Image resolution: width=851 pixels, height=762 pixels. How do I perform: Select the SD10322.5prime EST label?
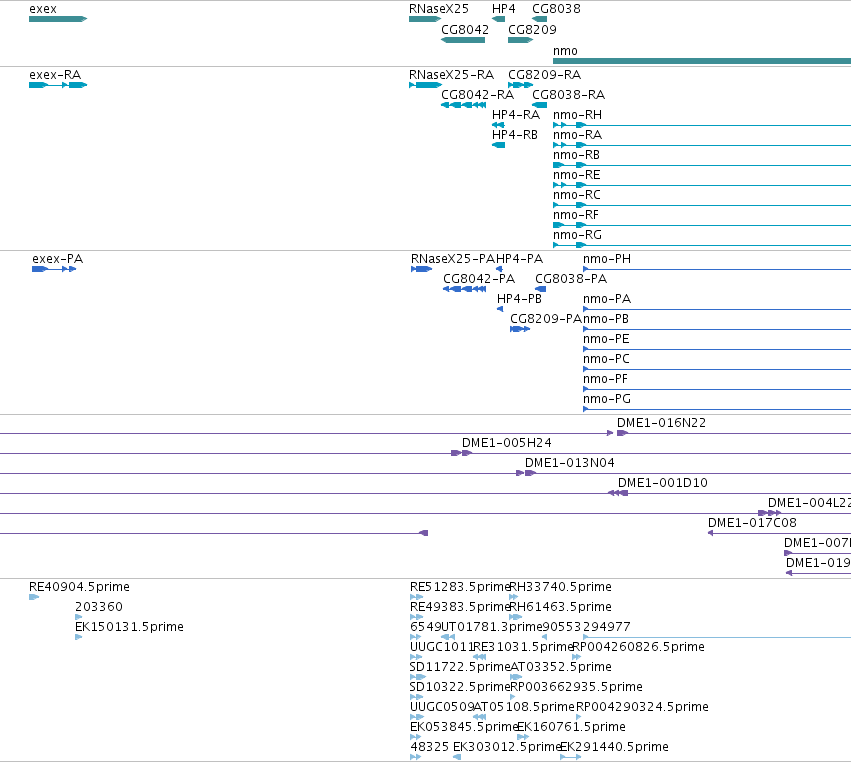coord(460,687)
